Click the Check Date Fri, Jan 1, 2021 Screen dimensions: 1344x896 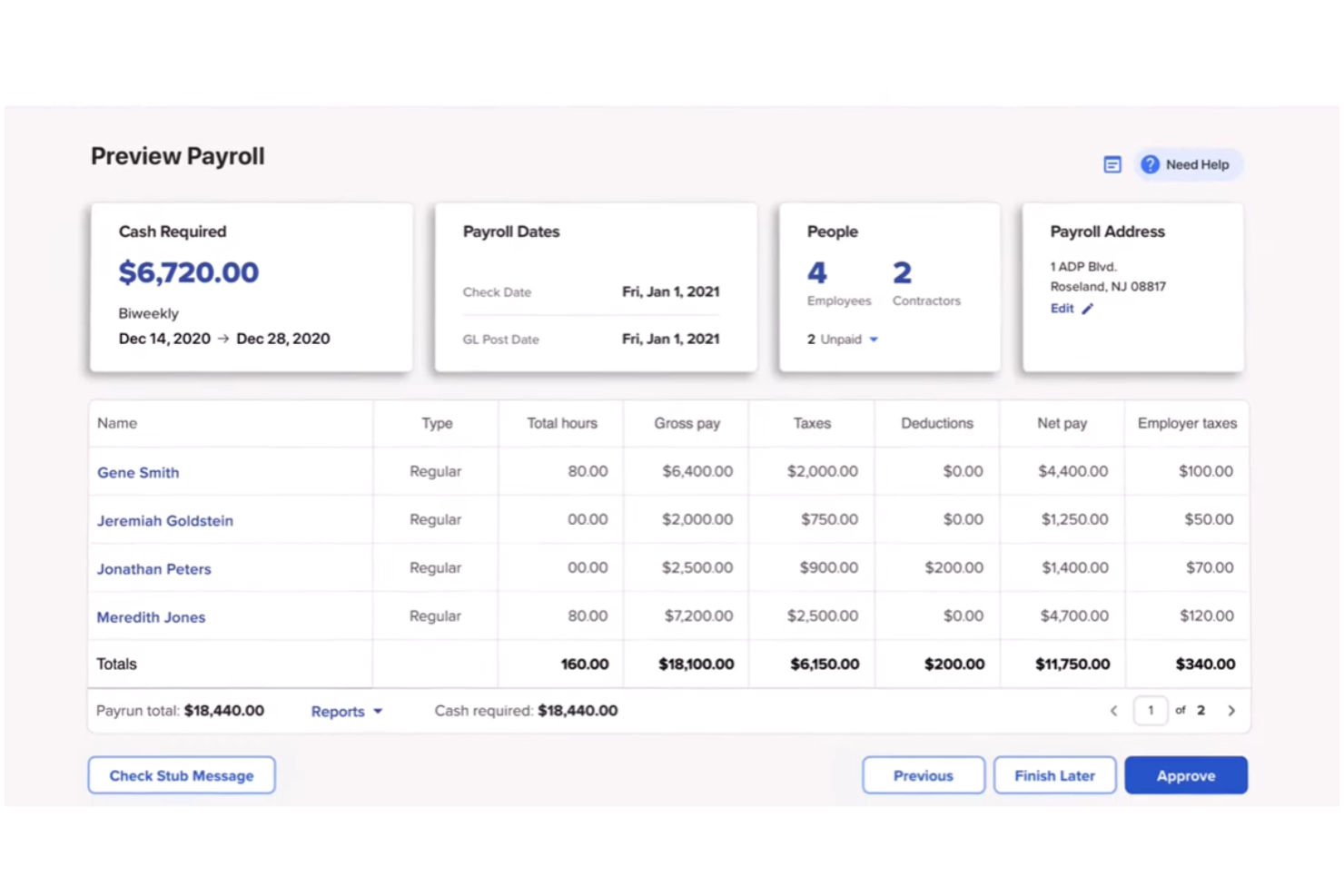point(670,291)
